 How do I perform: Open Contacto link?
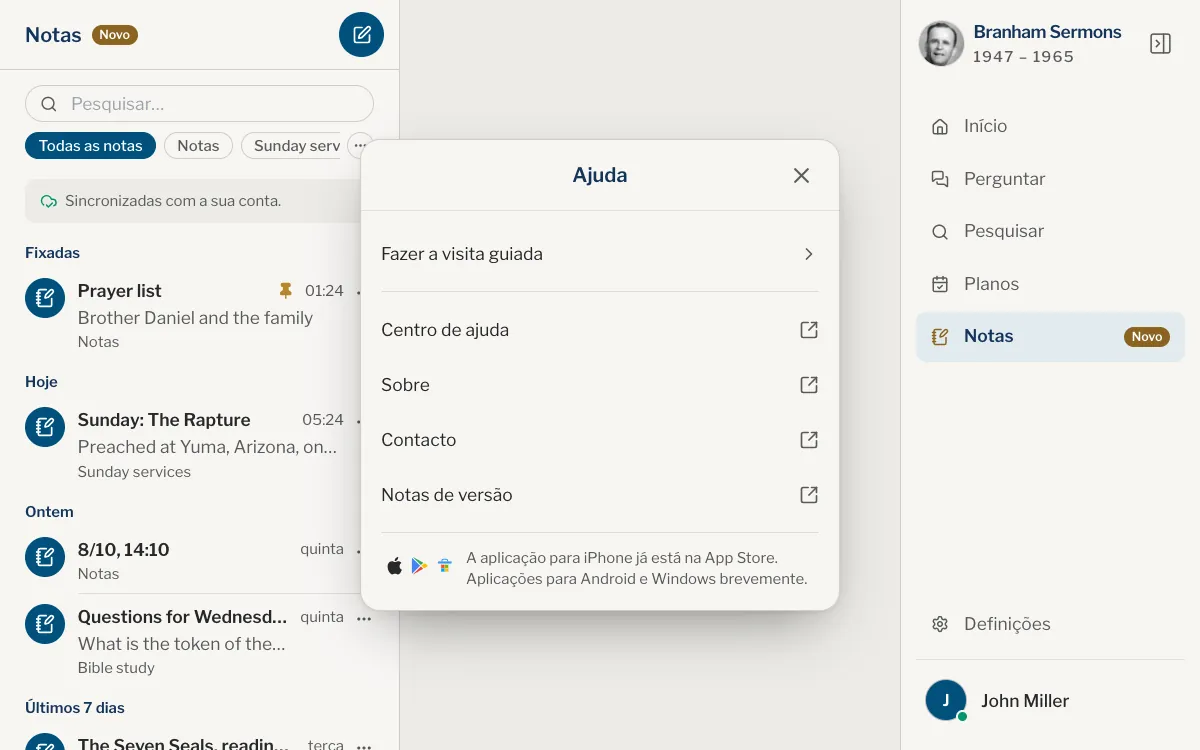pos(600,440)
